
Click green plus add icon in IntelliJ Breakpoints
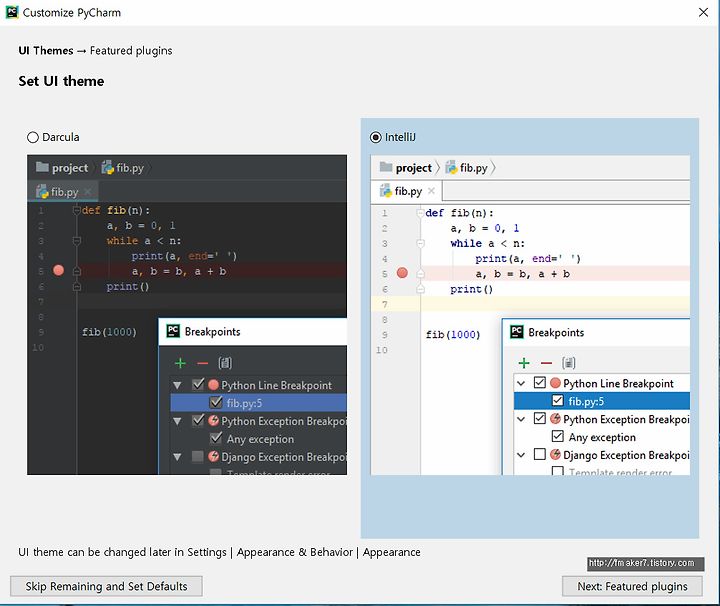(x=524, y=363)
